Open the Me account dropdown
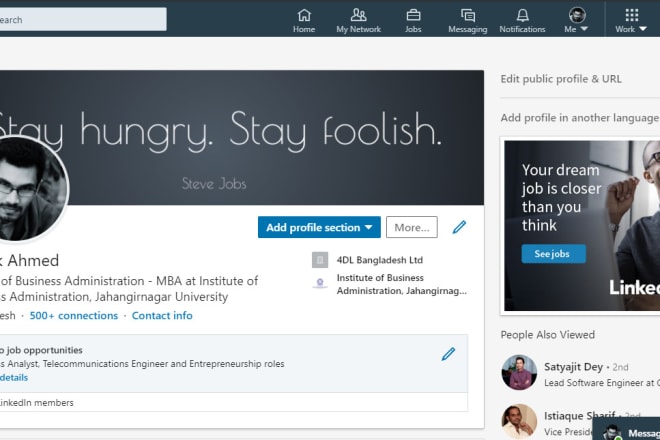The image size is (660, 440). 576,21
